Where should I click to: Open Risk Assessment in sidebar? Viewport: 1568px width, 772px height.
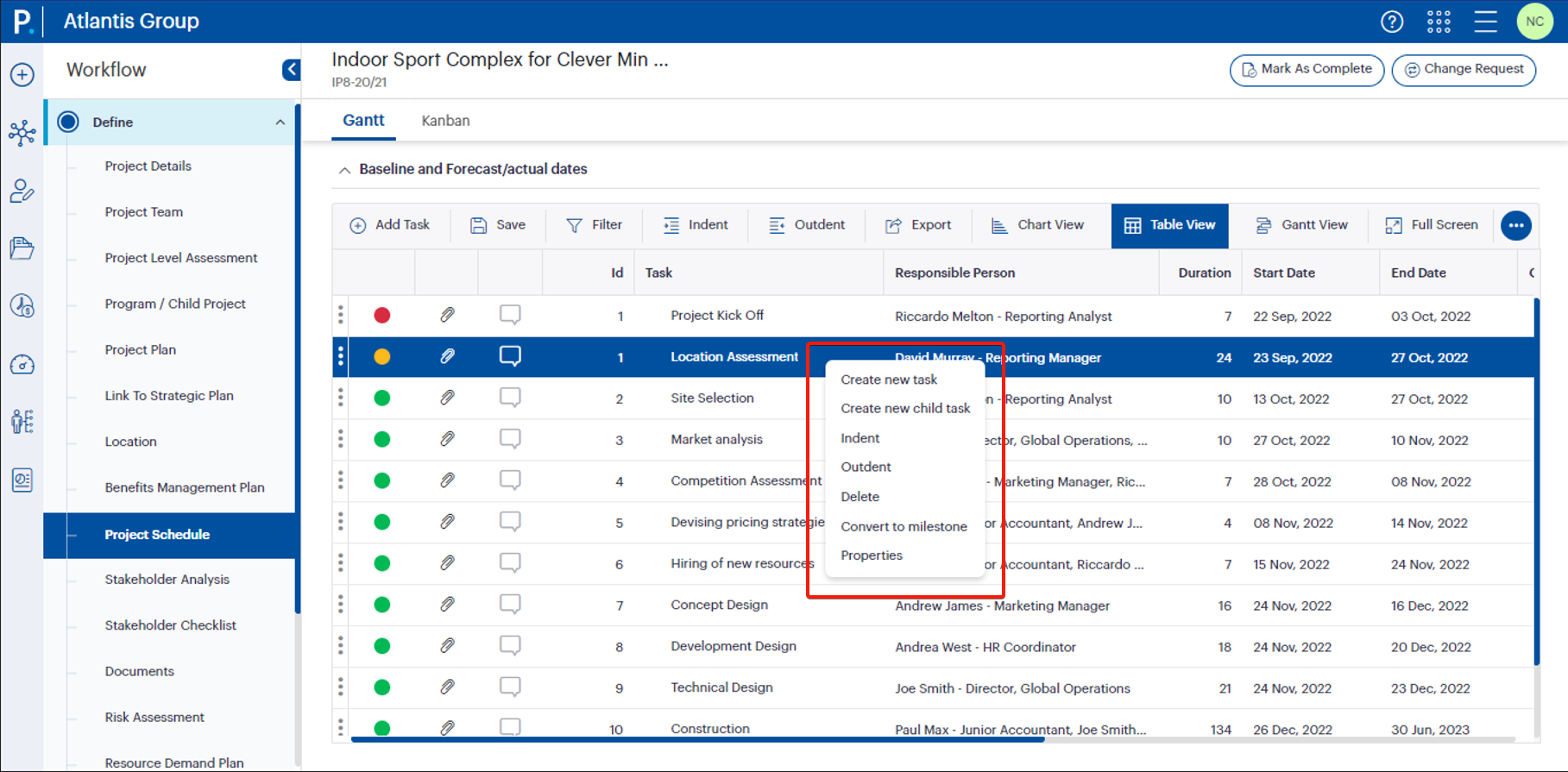(x=154, y=718)
